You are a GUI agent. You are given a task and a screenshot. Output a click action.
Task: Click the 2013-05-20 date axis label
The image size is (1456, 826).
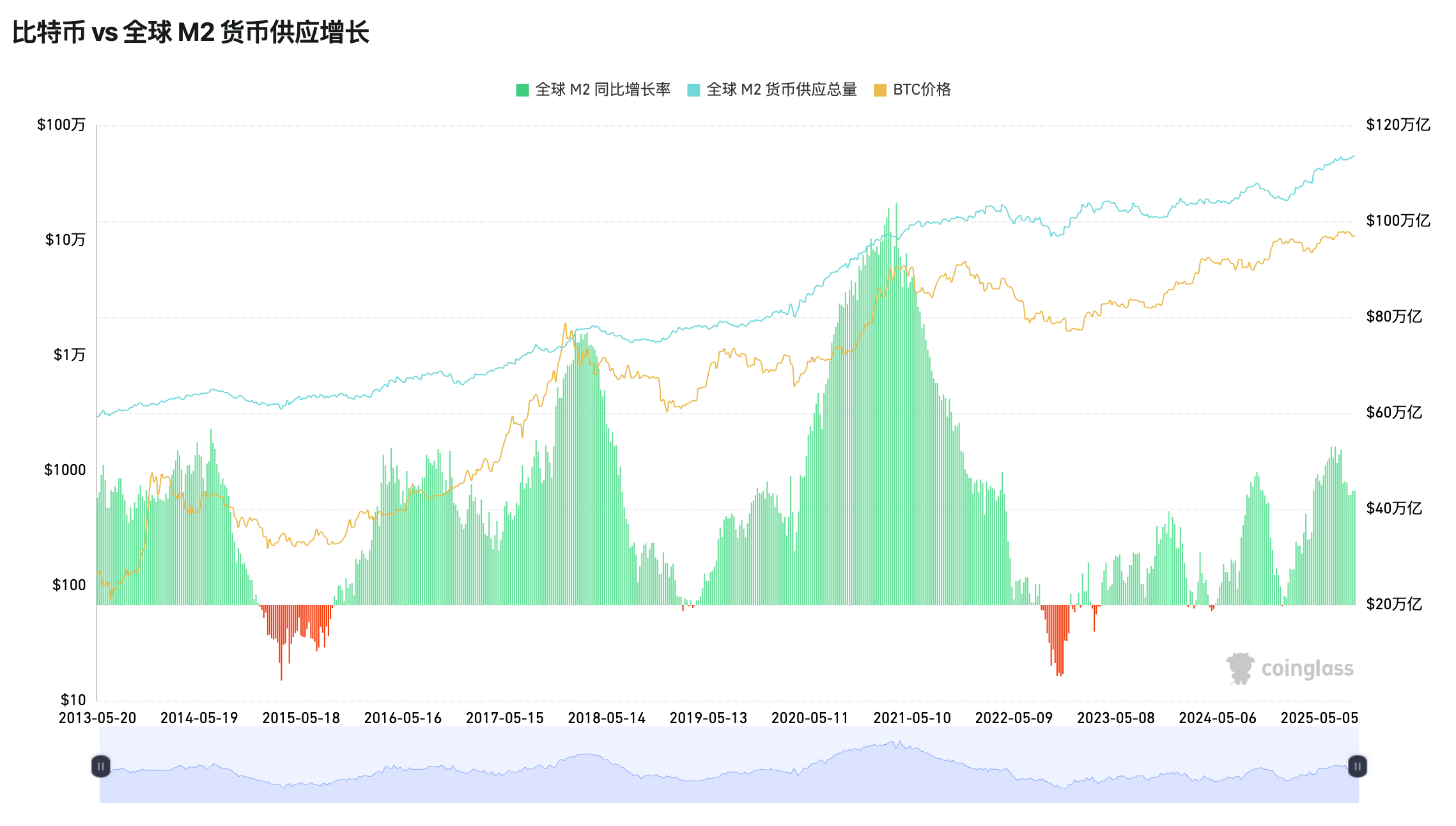point(97,718)
